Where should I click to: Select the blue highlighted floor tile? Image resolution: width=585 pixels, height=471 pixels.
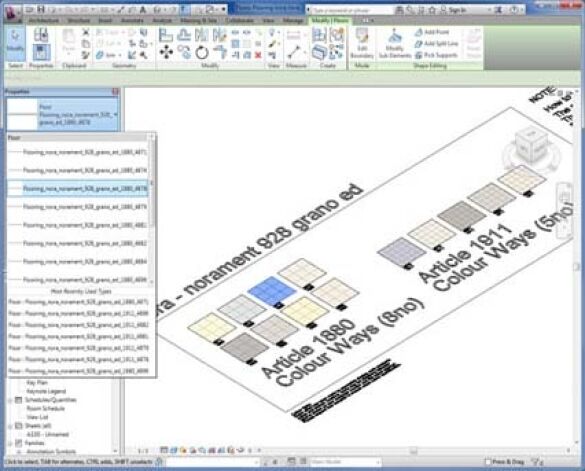[271, 291]
